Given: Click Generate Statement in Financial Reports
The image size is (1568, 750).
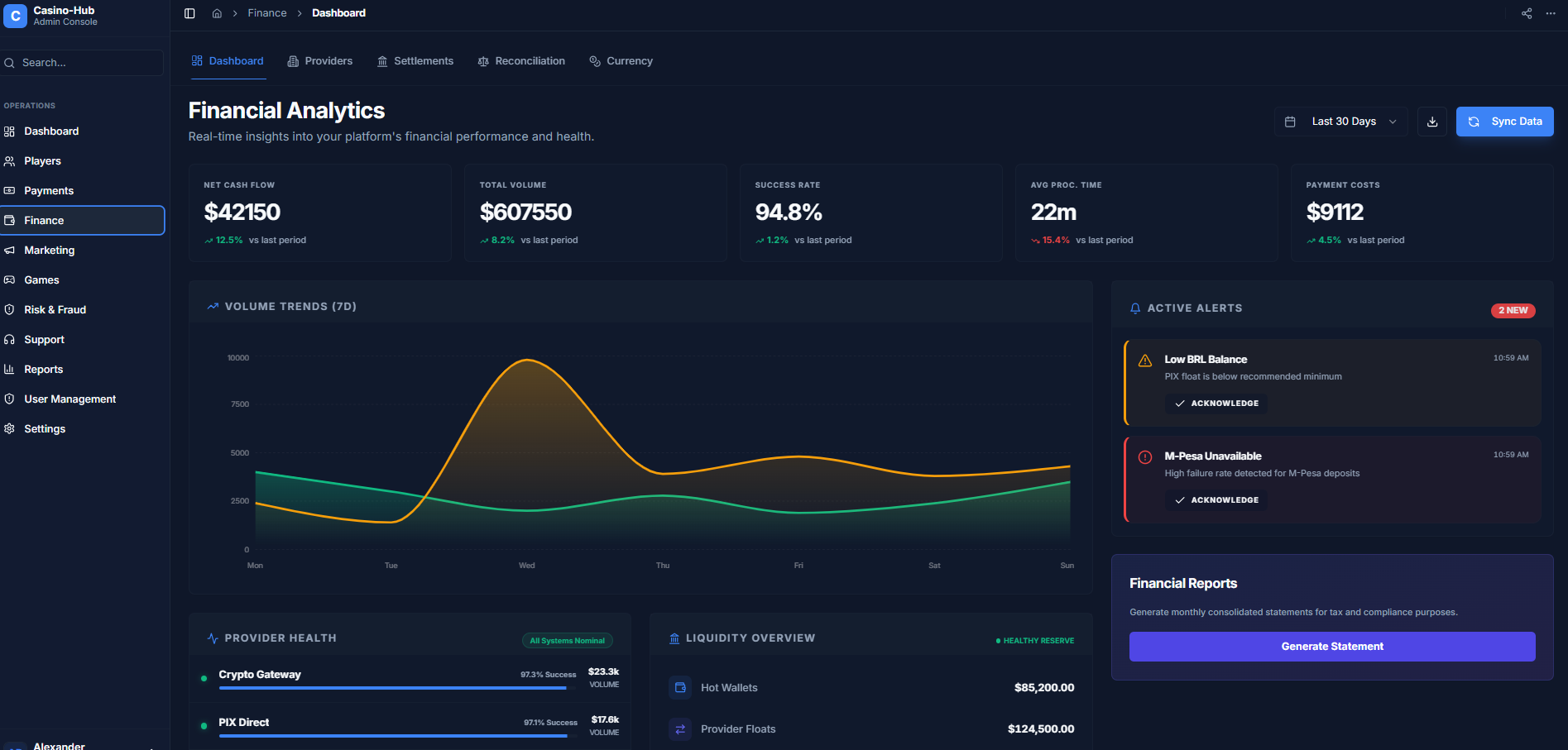Looking at the screenshot, I should (1331, 646).
